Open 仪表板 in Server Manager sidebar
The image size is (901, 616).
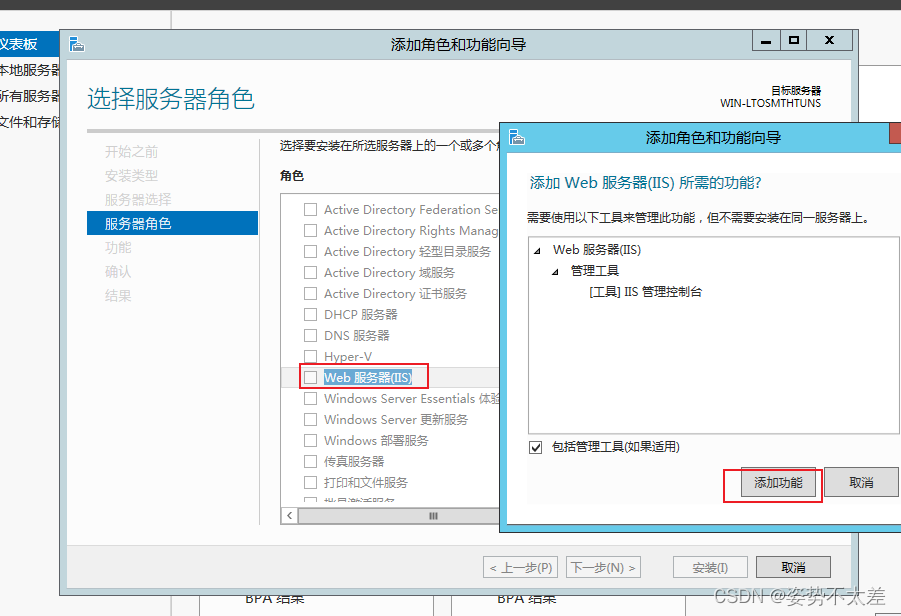(x=29, y=44)
